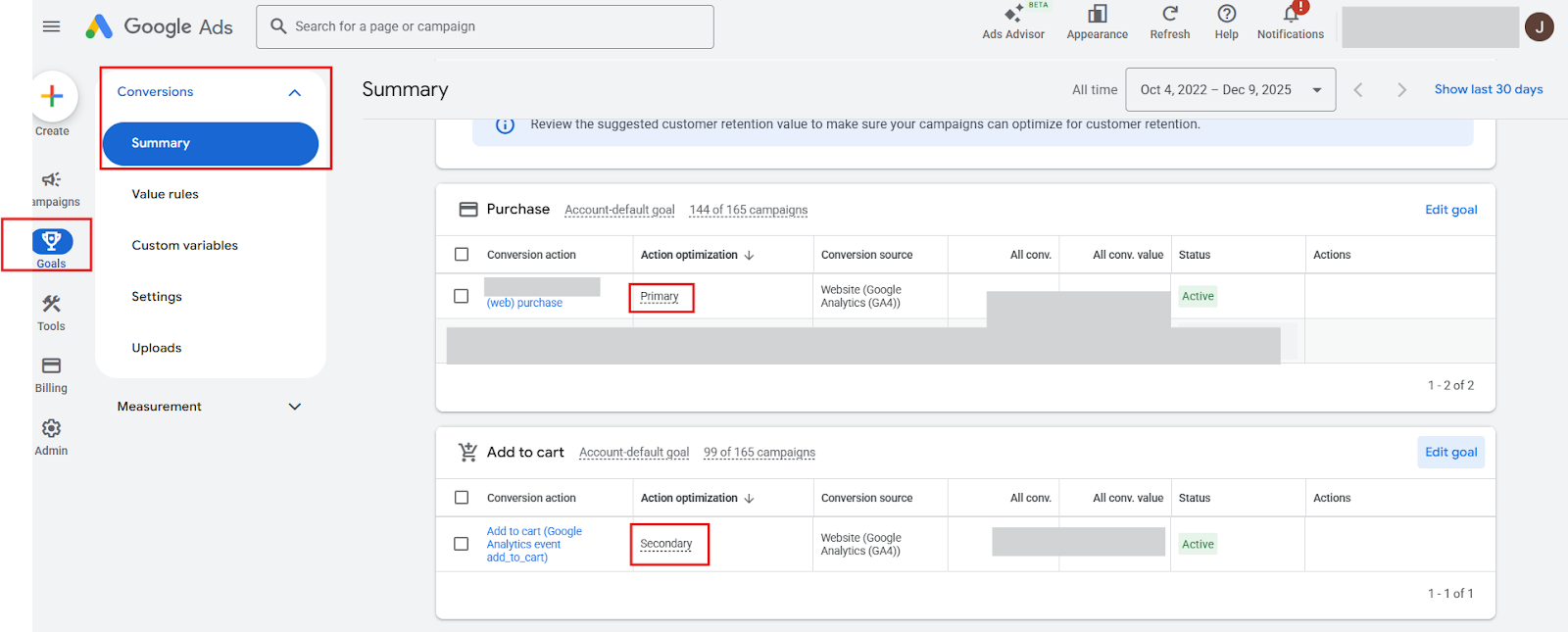Check the add_to_cart row checkbox
This screenshot has width=1568, height=632.
462,544
